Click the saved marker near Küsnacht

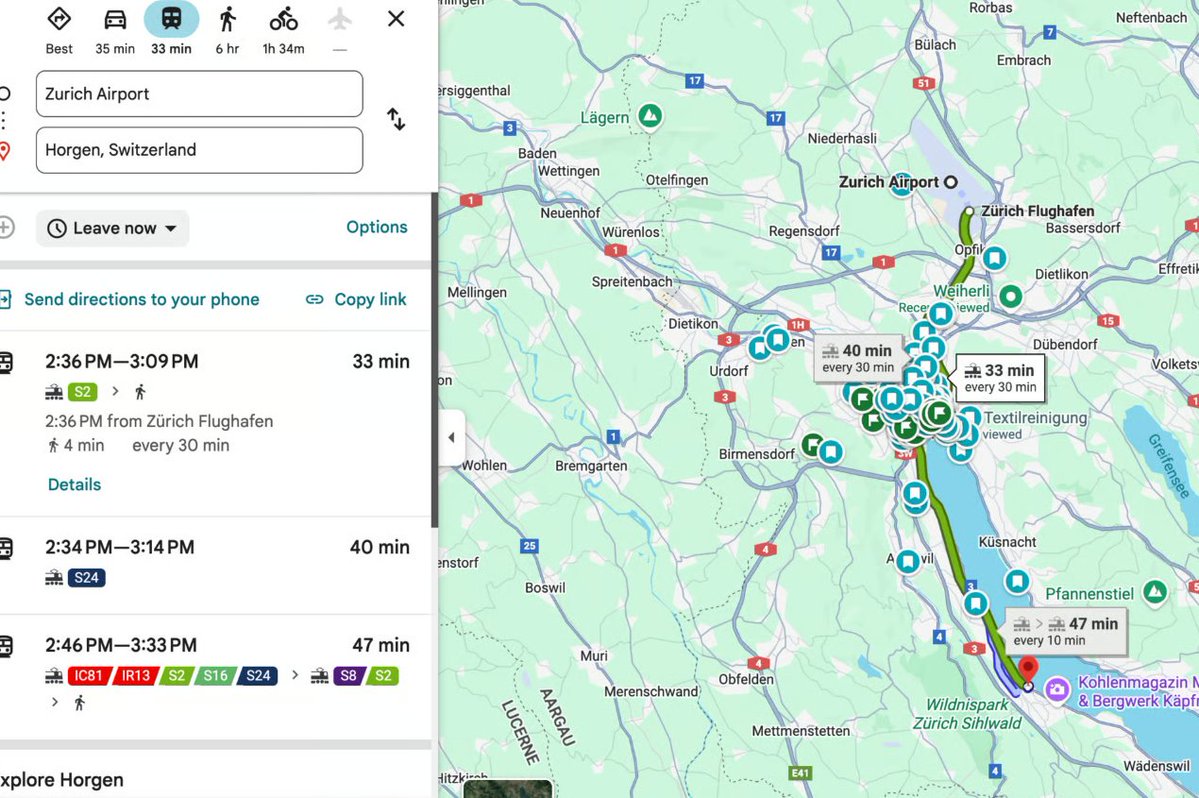coord(1017,581)
